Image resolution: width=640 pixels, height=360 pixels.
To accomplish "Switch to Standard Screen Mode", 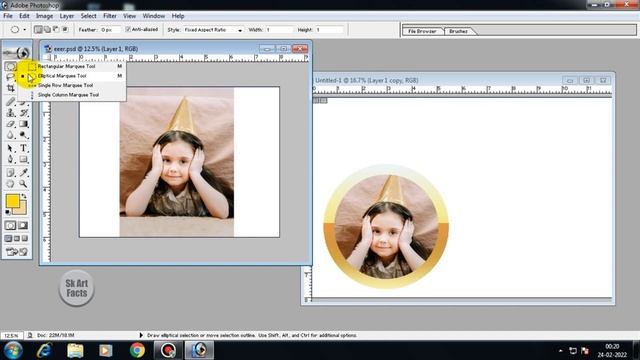I will coord(9,238).
